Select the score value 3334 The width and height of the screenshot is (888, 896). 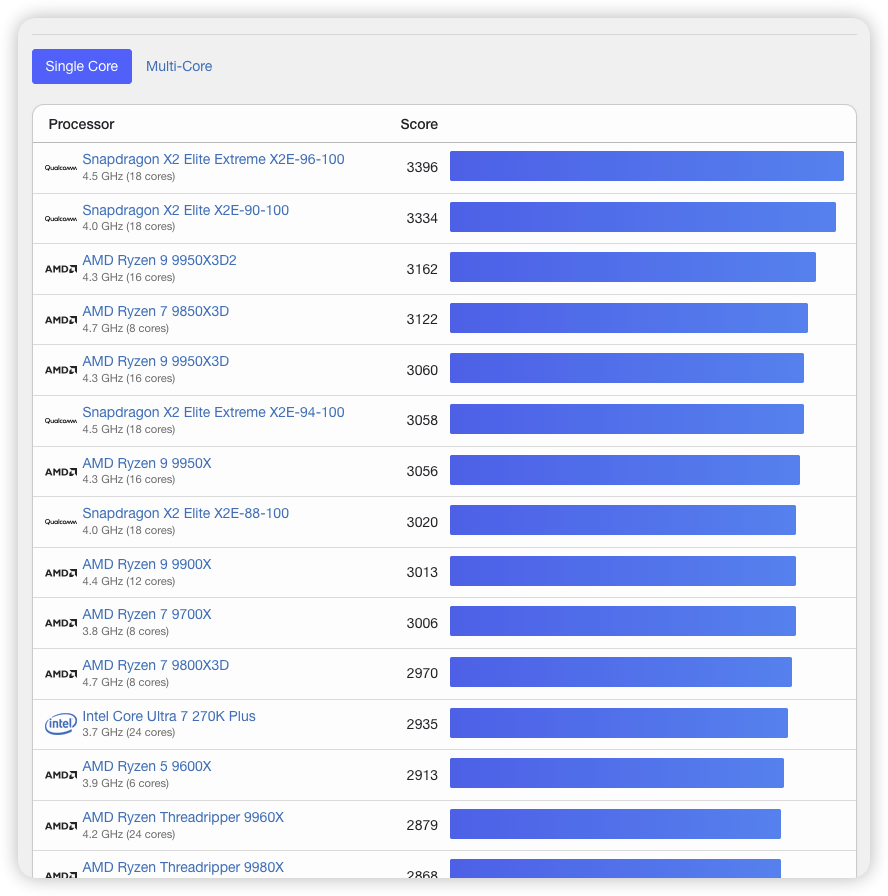click(x=422, y=218)
